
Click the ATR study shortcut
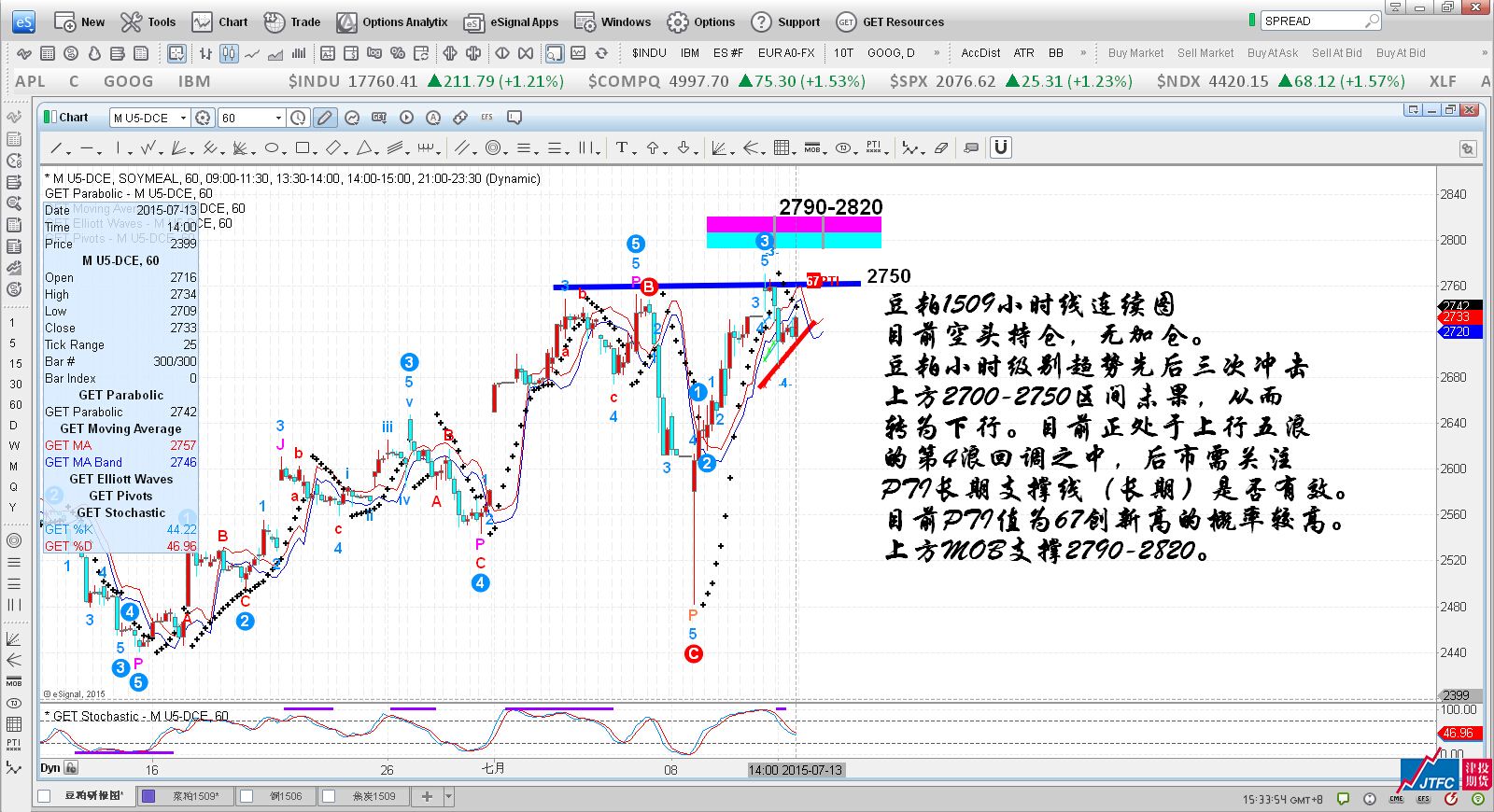[1023, 53]
